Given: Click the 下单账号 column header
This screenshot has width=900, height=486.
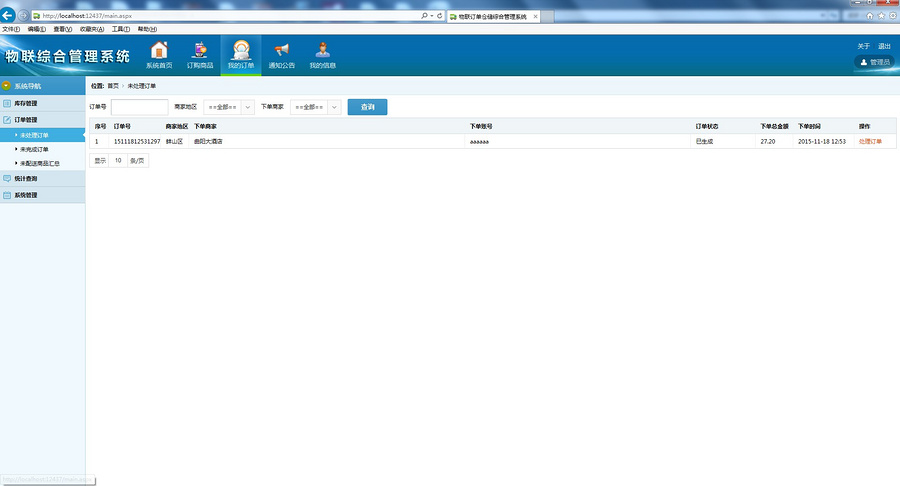Looking at the screenshot, I should [481, 126].
